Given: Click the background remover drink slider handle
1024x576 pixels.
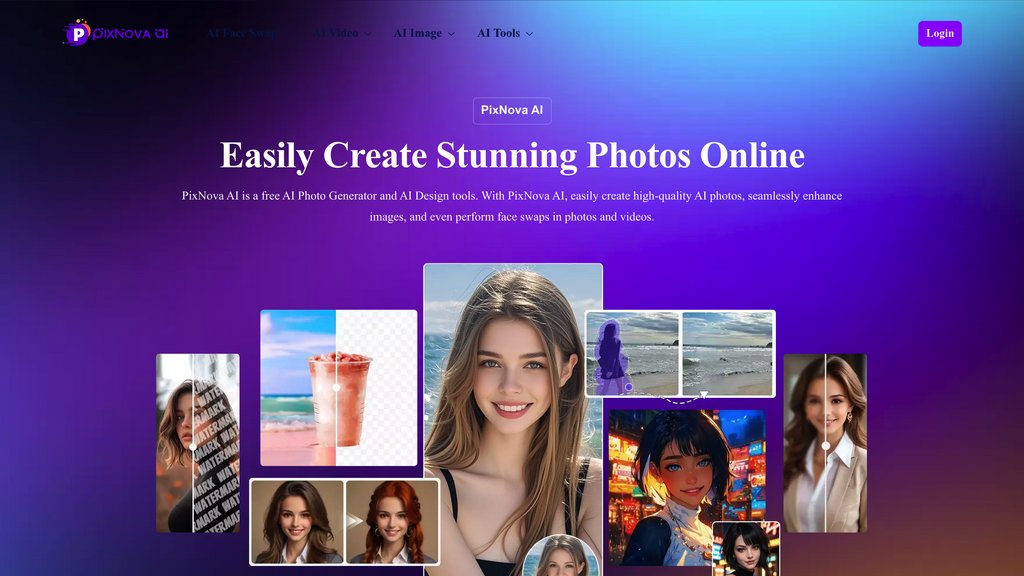Looking at the screenshot, I should pyautogui.click(x=336, y=387).
